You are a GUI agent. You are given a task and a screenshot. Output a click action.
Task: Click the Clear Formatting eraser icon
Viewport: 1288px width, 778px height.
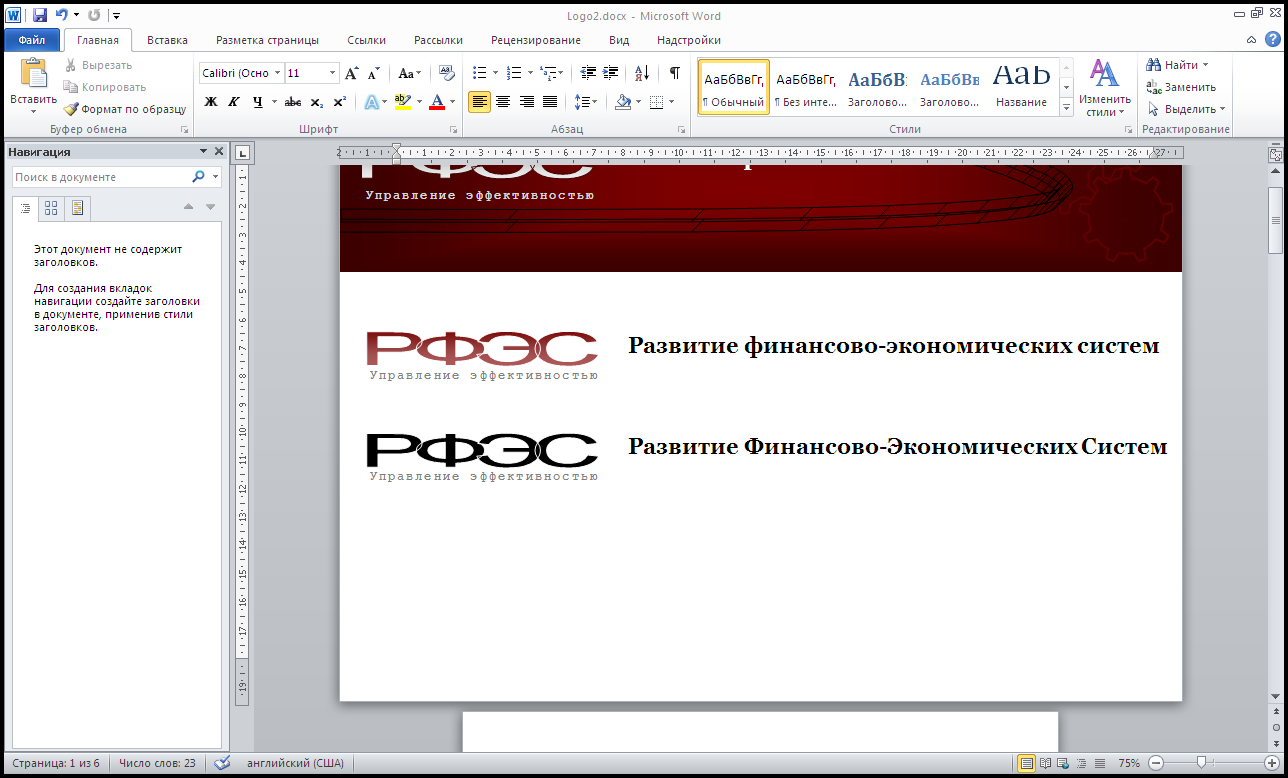click(446, 73)
